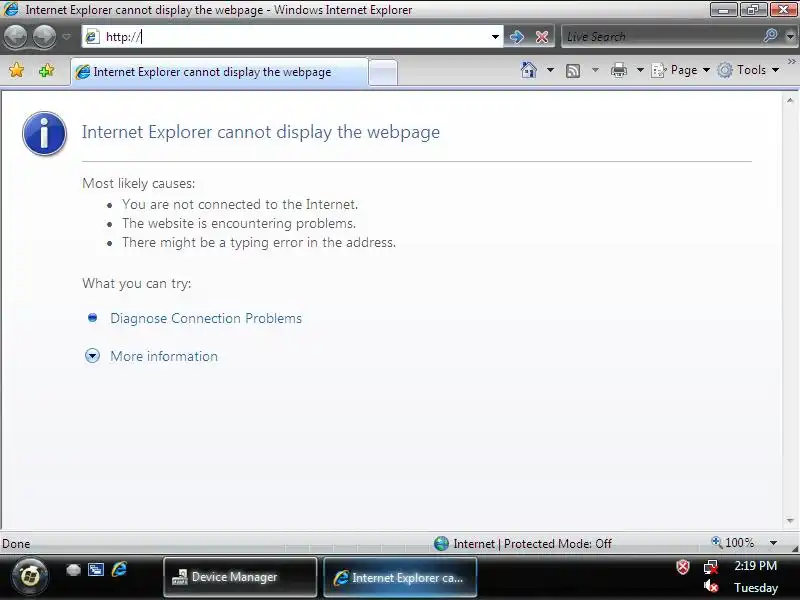Image resolution: width=800 pixels, height=600 pixels.
Task: Click scrollbar up arrow
Action: [x=790, y=101]
